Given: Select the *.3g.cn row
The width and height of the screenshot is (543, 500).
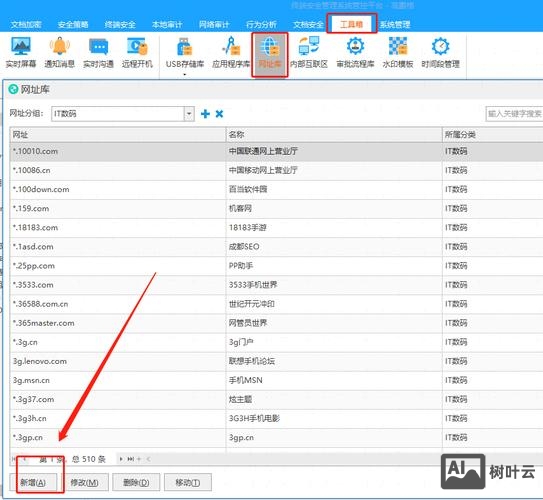Looking at the screenshot, I should coord(276,342).
